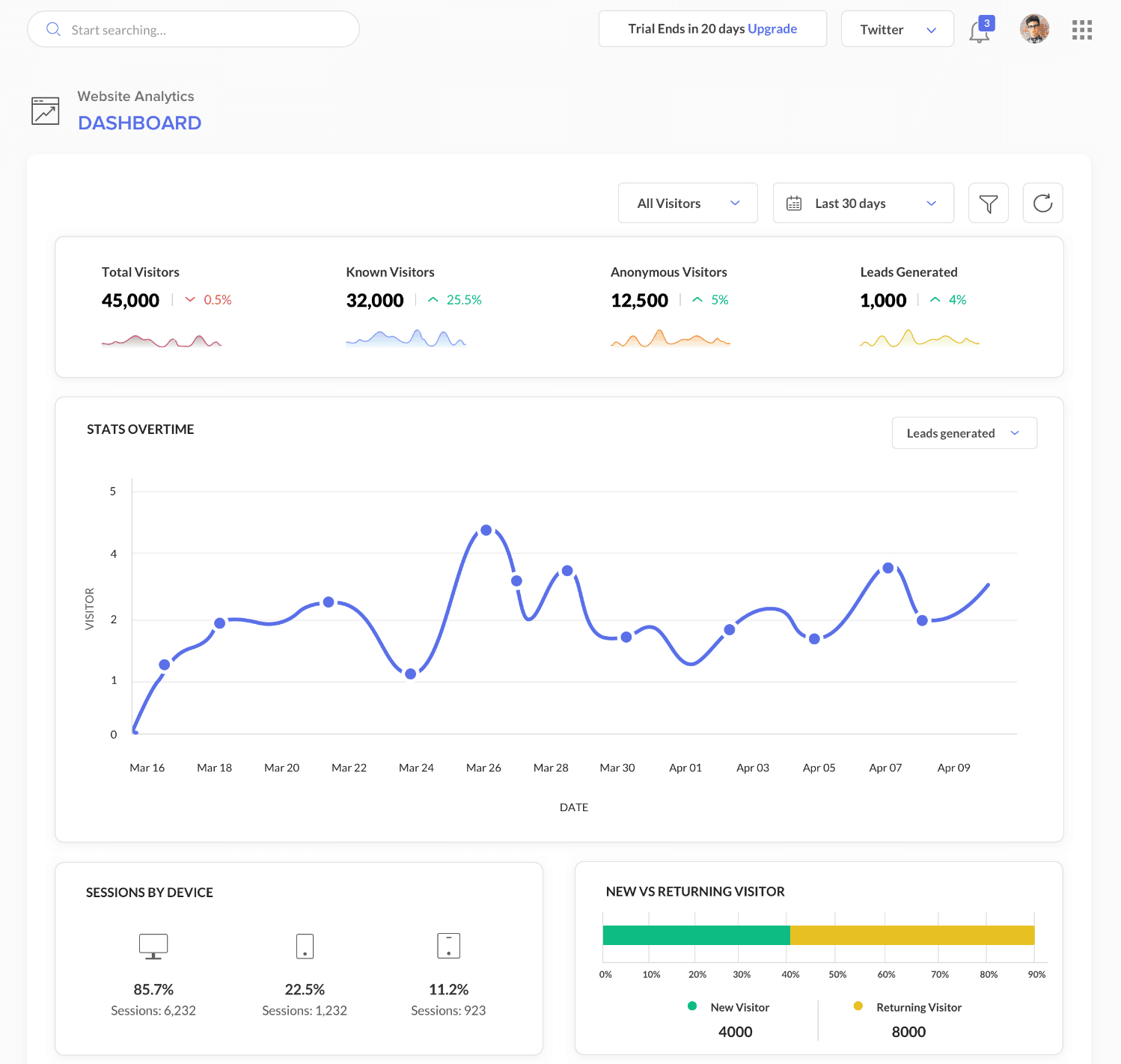
Task: Open the notifications bell icon
Action: coord(979,32)
